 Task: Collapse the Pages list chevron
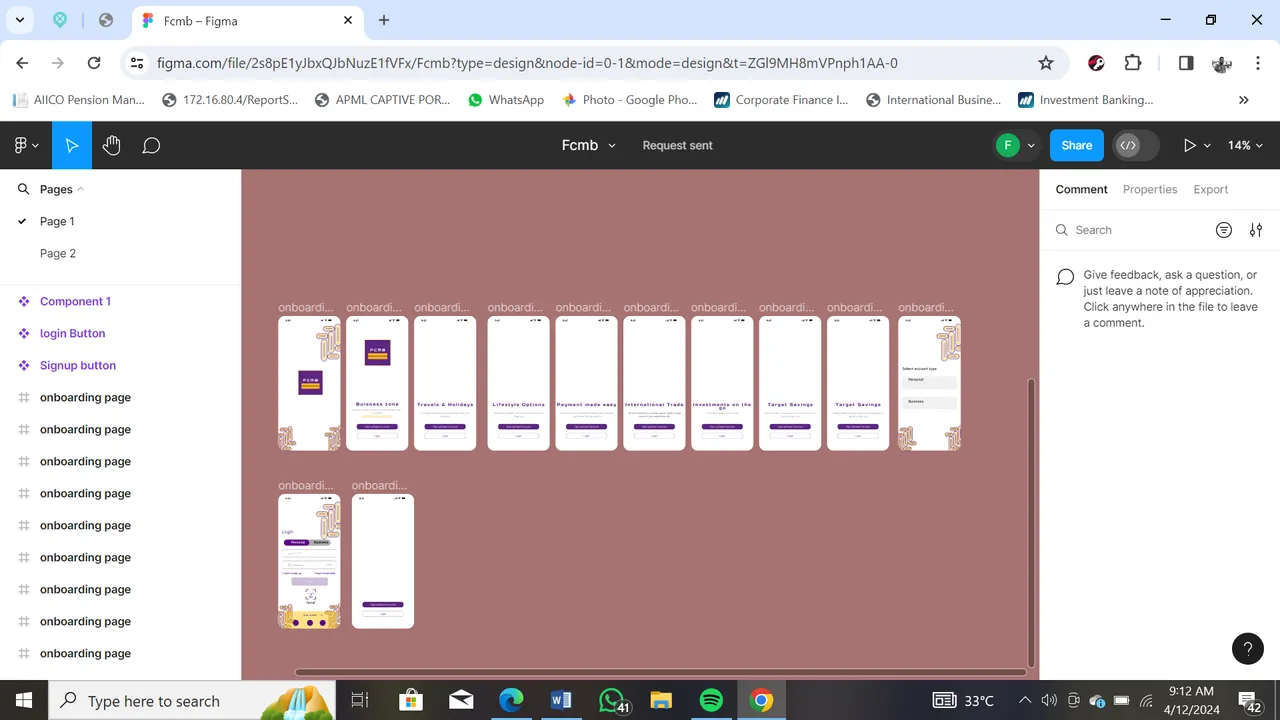(x=81, y=189)
